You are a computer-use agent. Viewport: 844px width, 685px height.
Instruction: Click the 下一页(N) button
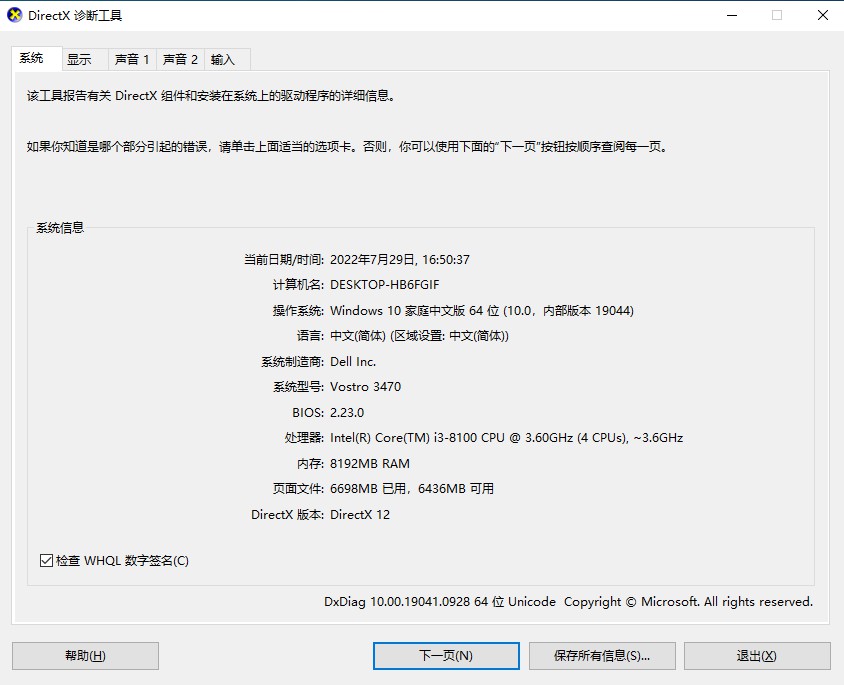click(x=446, y=656)
